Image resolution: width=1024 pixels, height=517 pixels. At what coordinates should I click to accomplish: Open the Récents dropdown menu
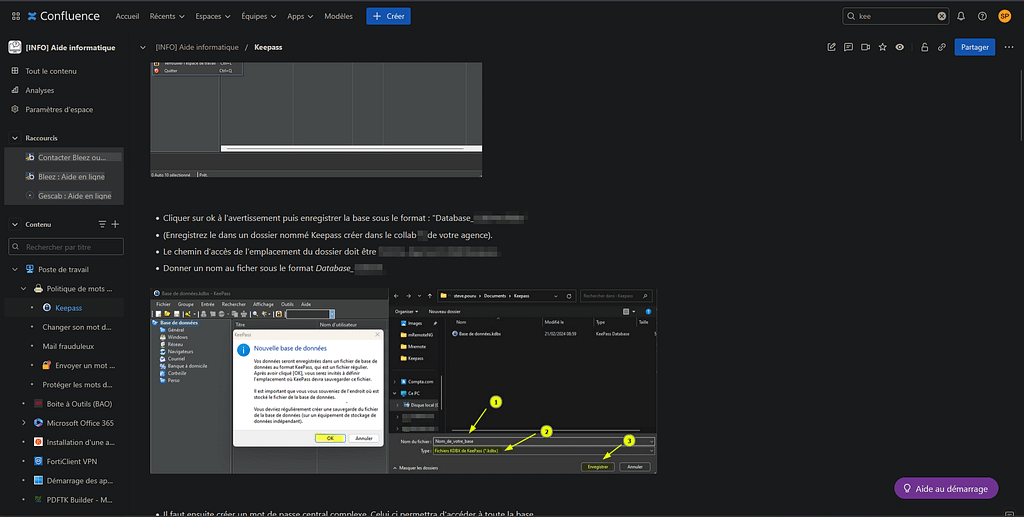coord(166,16)
